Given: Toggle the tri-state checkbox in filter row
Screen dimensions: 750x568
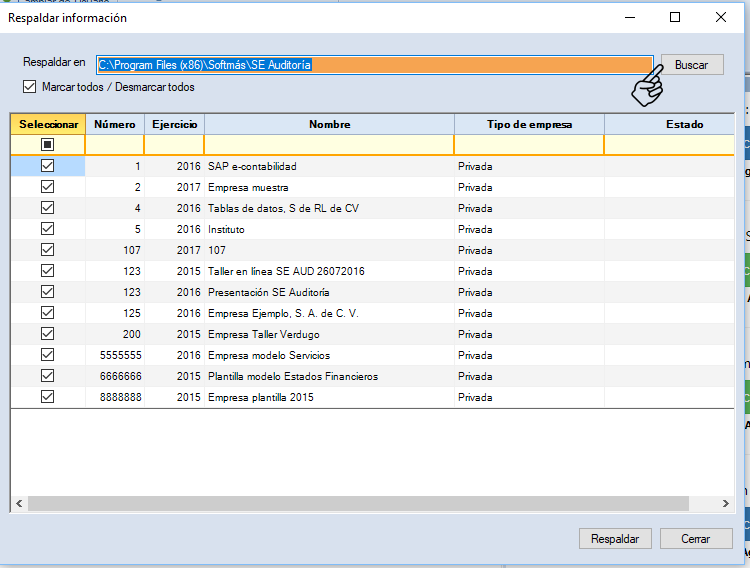Looking at the screenshot, I should (47, 145).
